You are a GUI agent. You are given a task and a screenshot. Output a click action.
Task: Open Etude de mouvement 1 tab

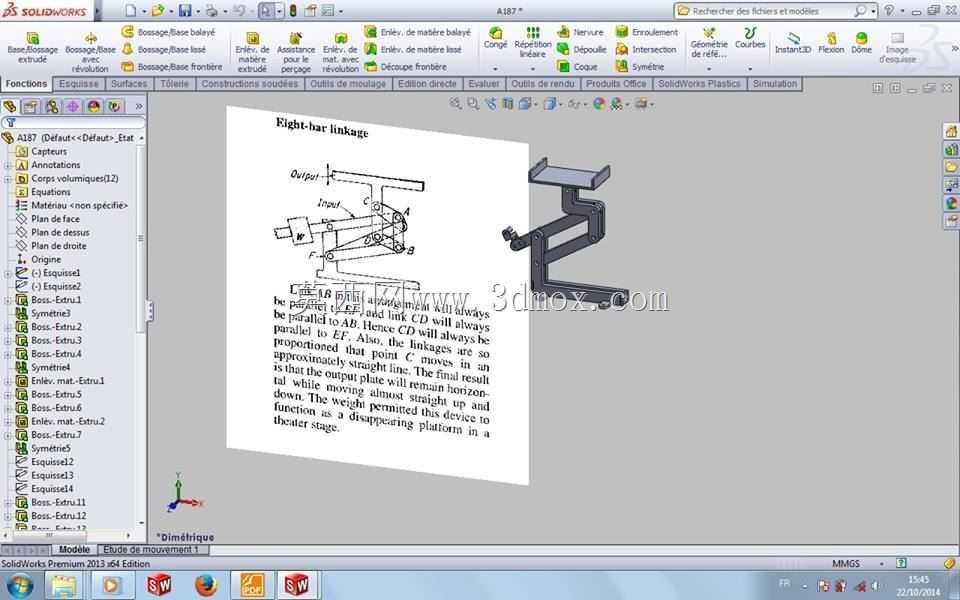(x=151, y=550)
